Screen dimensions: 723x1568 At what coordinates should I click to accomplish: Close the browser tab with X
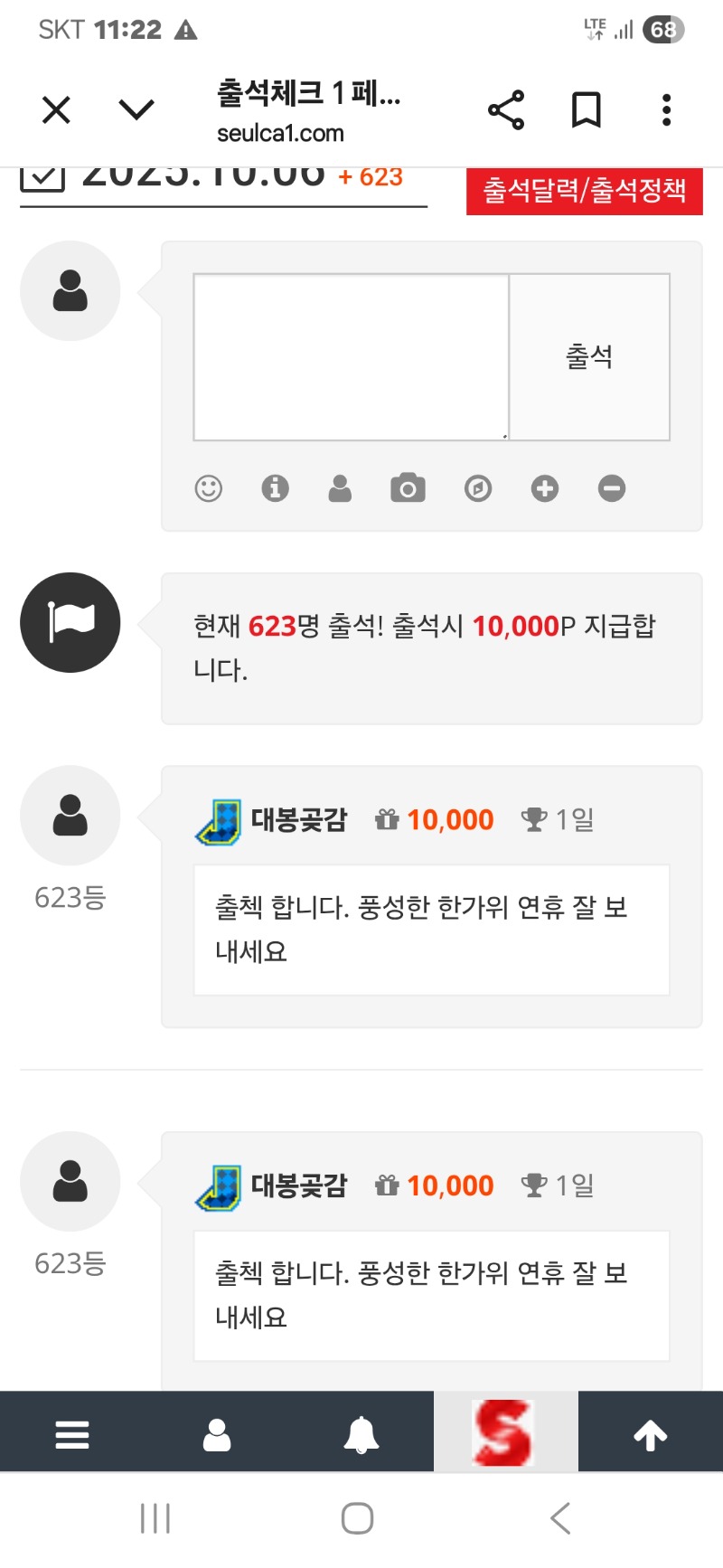(x=56, y=110)
